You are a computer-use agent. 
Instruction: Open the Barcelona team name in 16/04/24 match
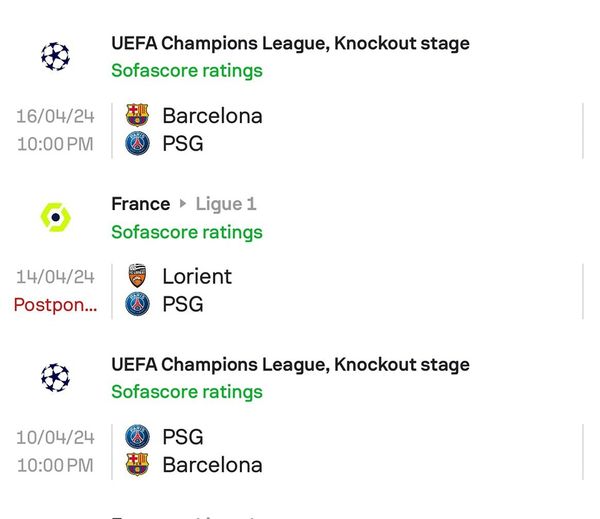tap(212, 116)
